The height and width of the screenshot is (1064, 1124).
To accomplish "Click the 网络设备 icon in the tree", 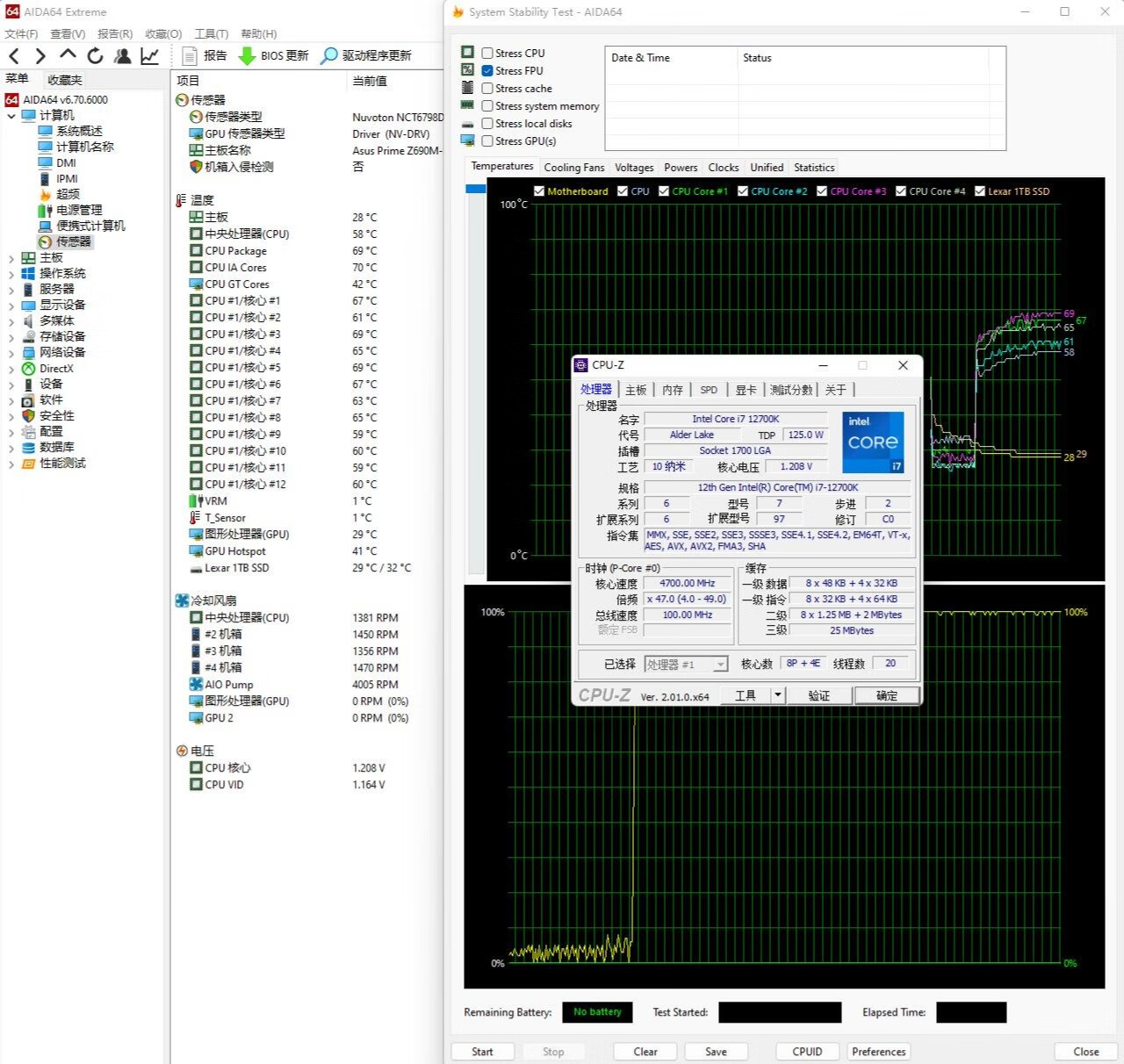I will [28, 353].
